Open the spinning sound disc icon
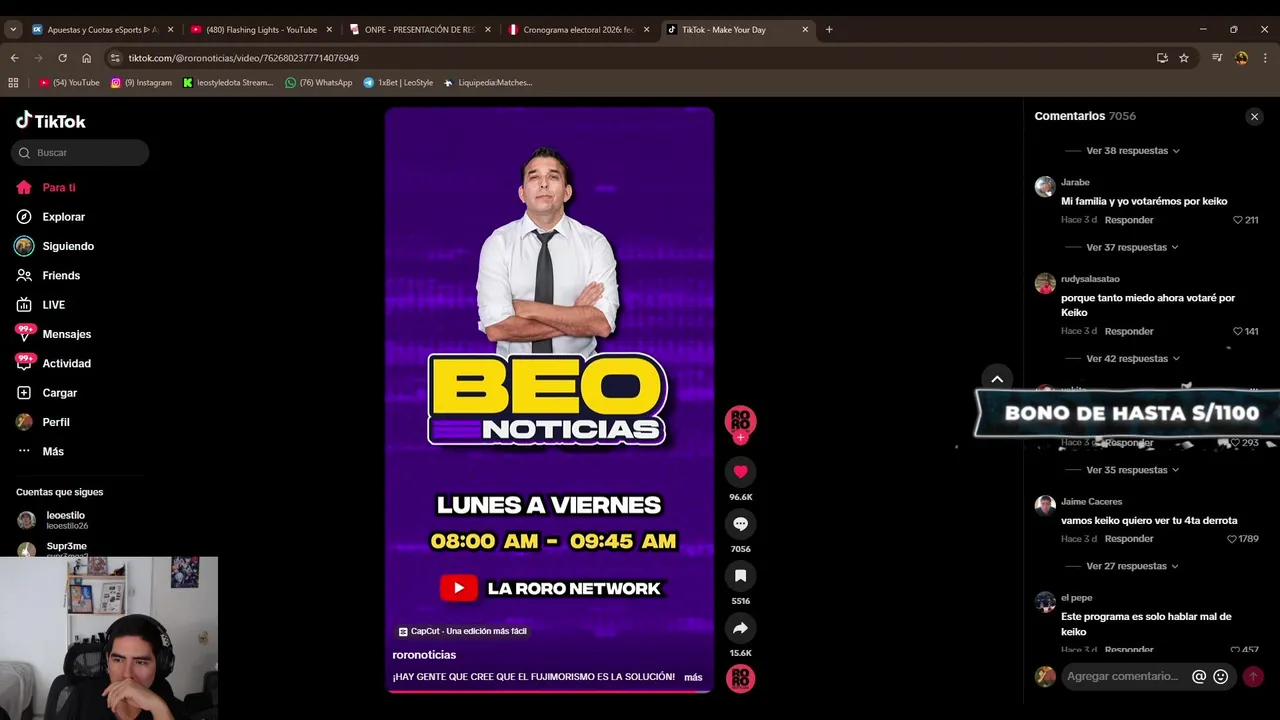Viewport: 1280px width, 720px height. (740, 679)
